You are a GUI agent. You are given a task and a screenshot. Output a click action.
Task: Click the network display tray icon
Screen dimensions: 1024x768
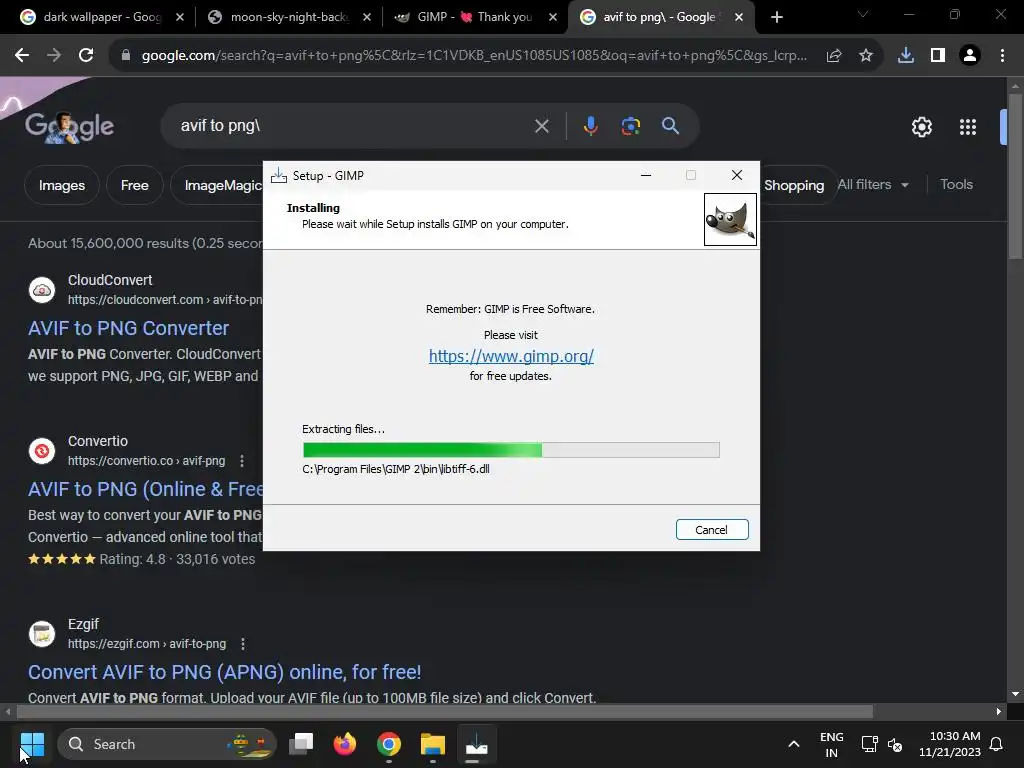click(869, 744)
